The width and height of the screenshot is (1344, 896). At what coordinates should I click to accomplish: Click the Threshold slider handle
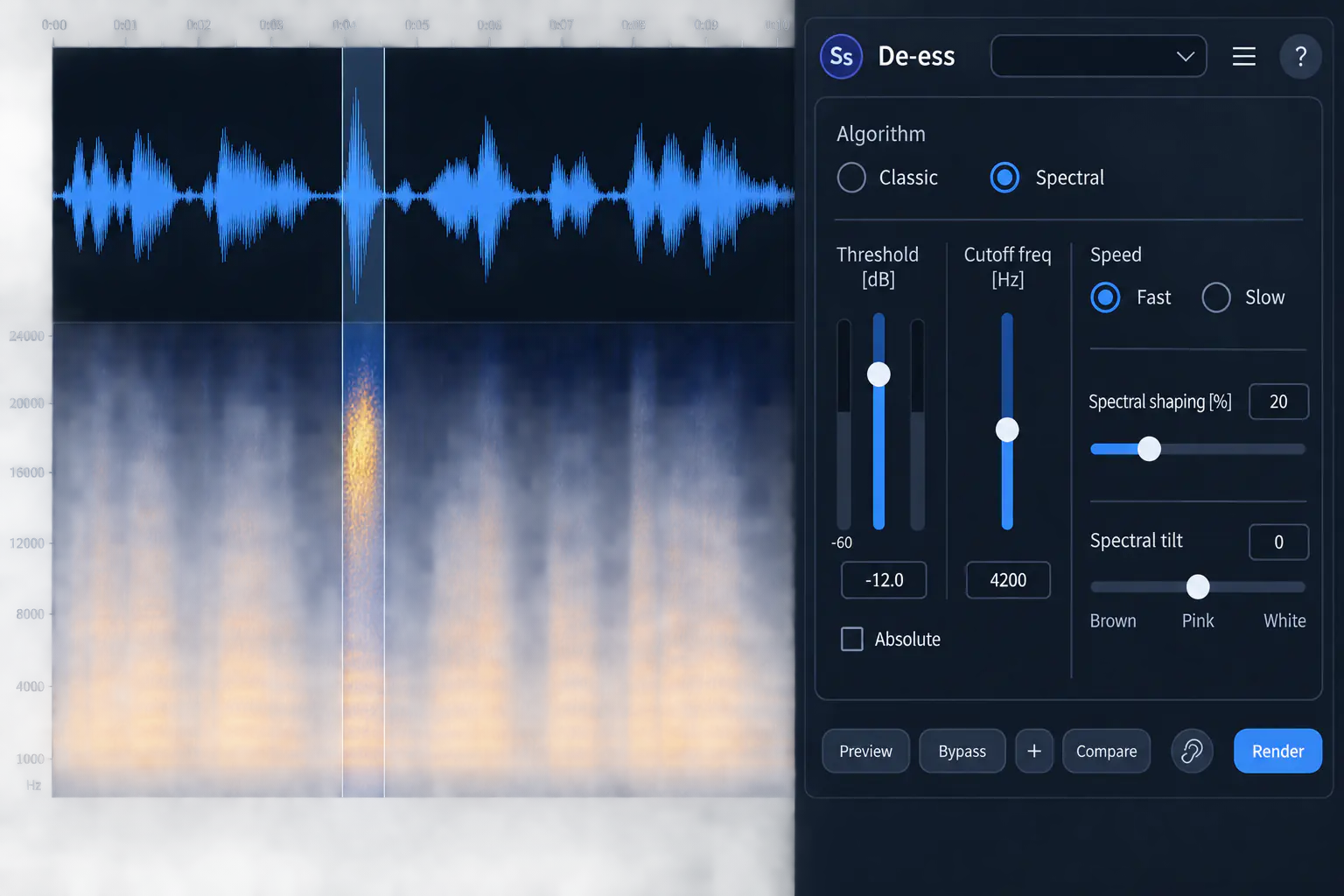pos(878,374)
